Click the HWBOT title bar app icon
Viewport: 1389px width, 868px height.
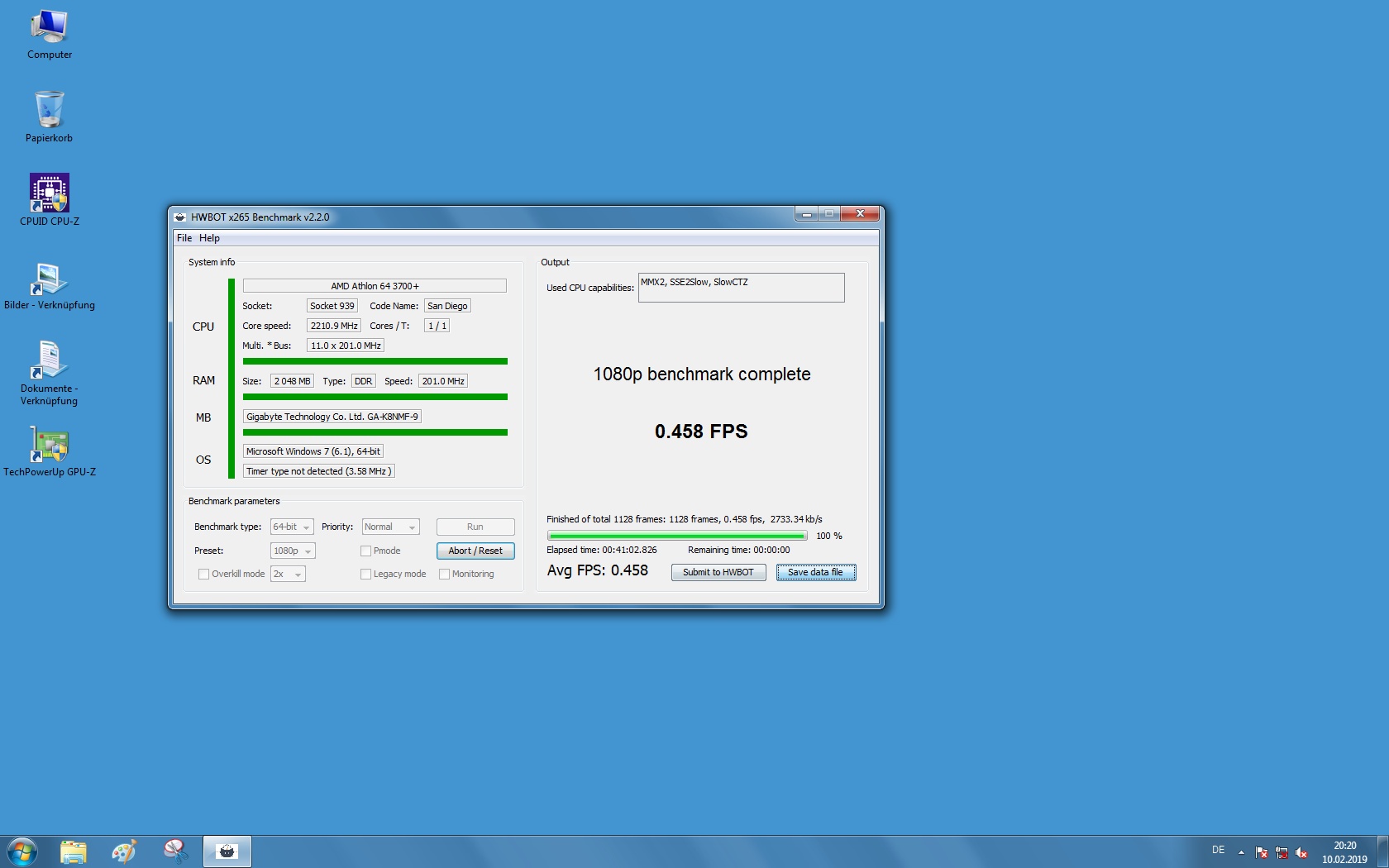coord(180,217)
